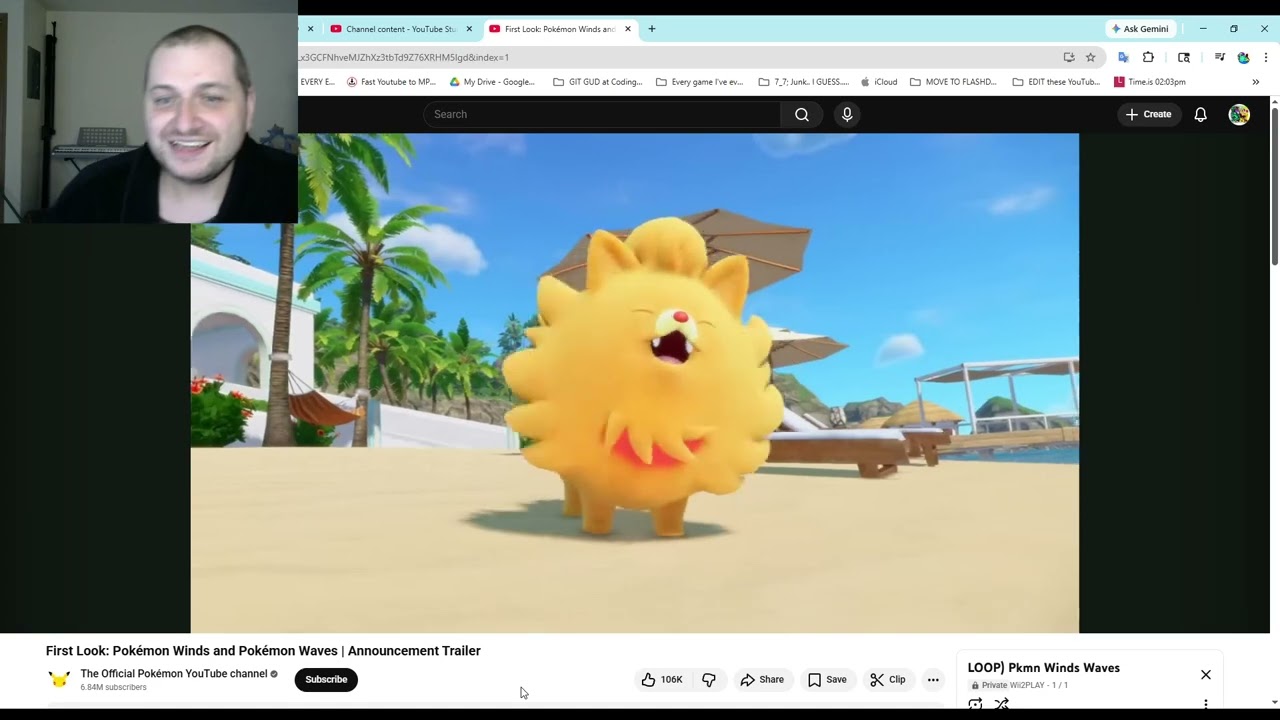Click the 6.84M subscribers text
Image resolution: width=1280 pixels, height=720 pixels.
tap(113, 688)
